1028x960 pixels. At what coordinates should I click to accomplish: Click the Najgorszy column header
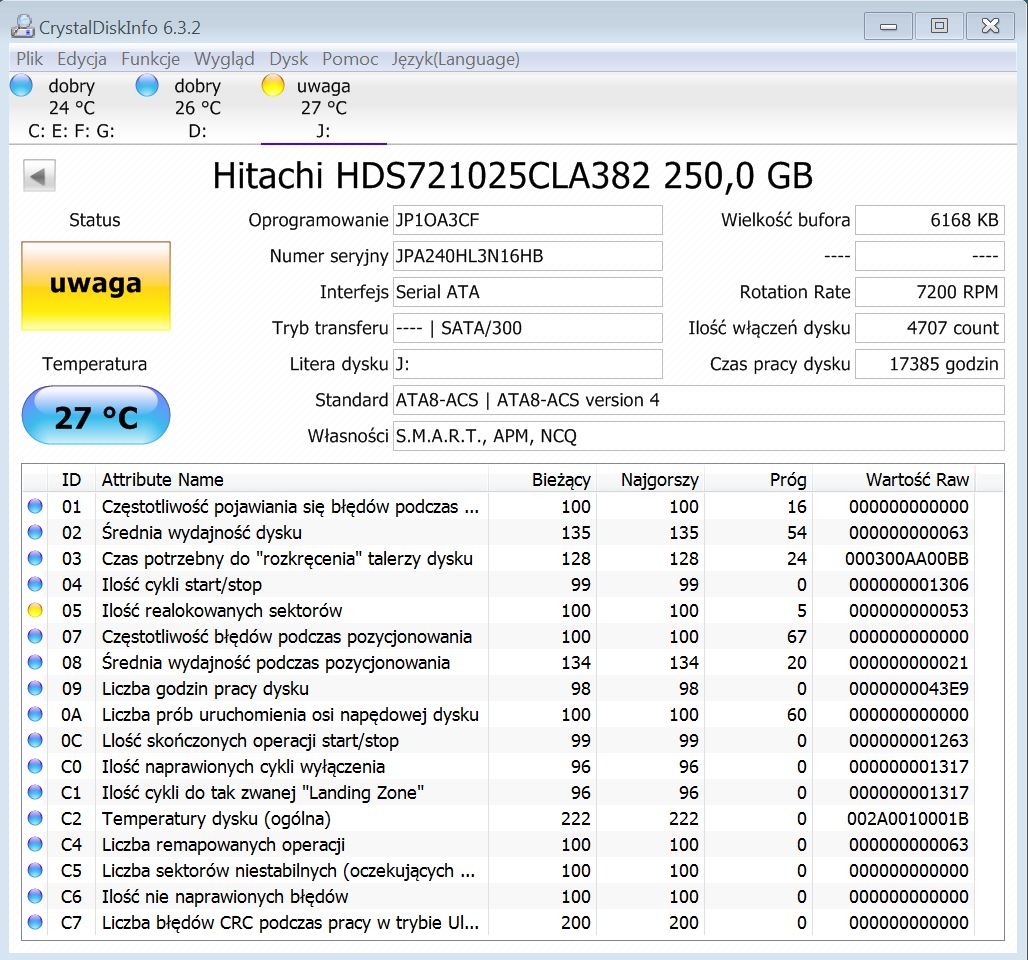pos(650,479)
